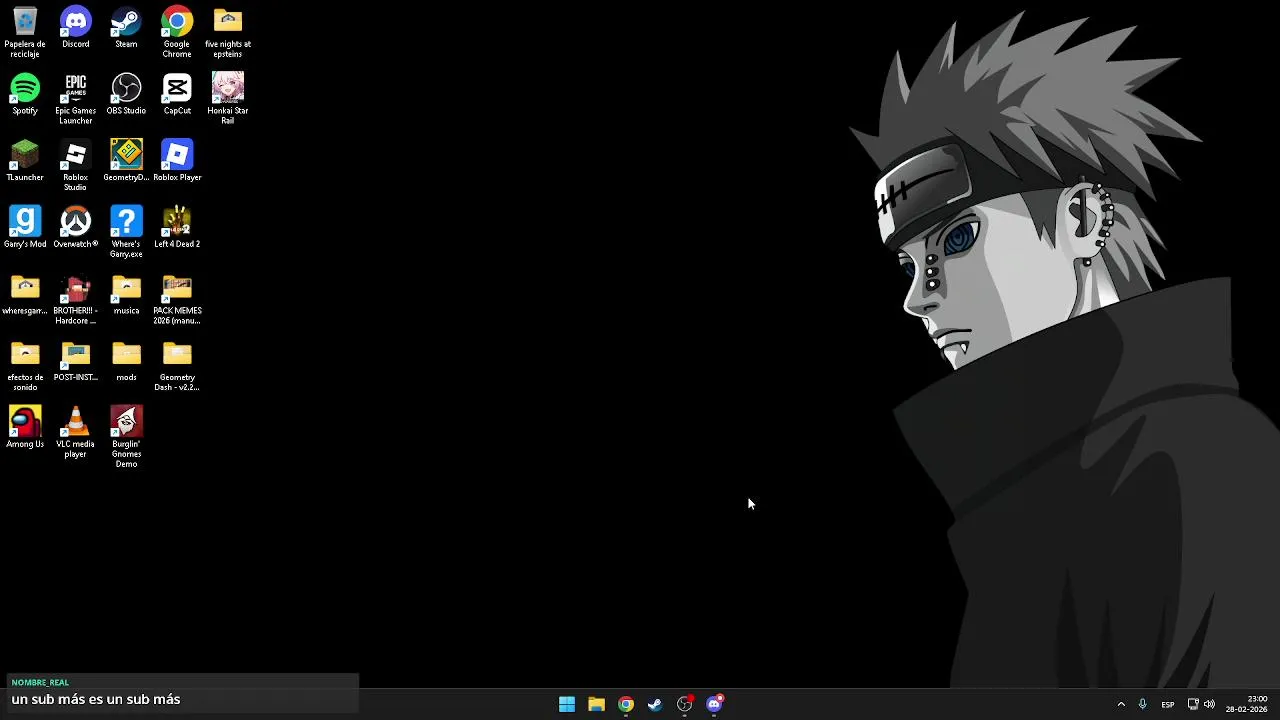Select the Where's Garry.exe shortcut
The height and width of the screenshot is (720, 1280).
[126, 233]
